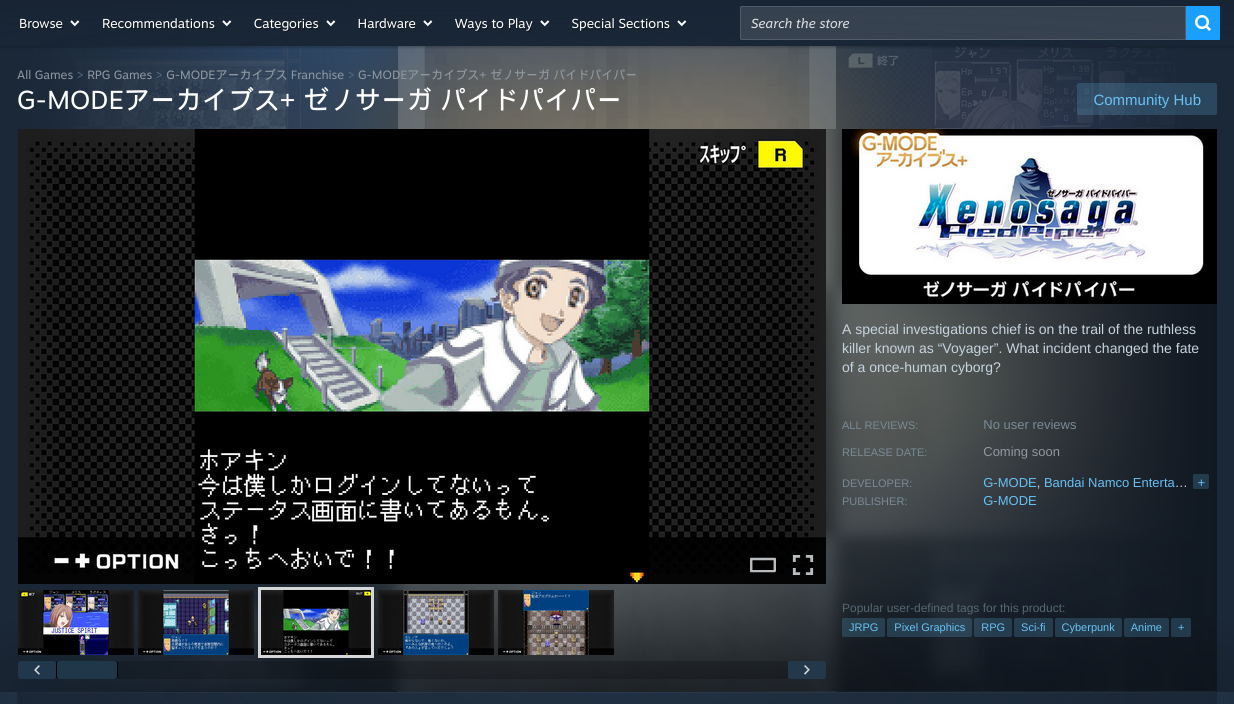Click the plus icon after the Anime tag
1234x704 pixels.
click(1180, 627)
